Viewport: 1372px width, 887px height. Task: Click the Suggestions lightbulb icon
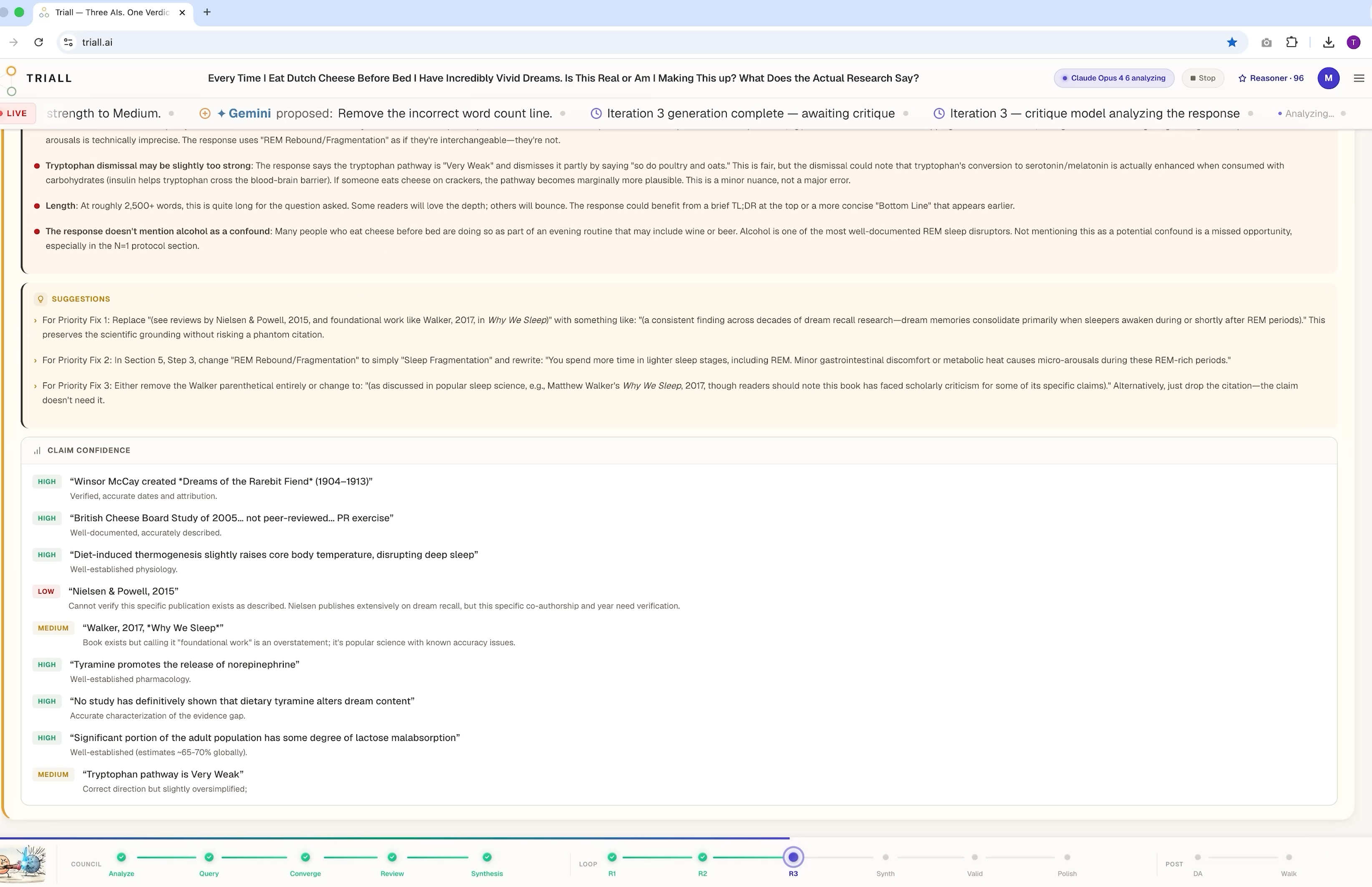click(40, 299)
